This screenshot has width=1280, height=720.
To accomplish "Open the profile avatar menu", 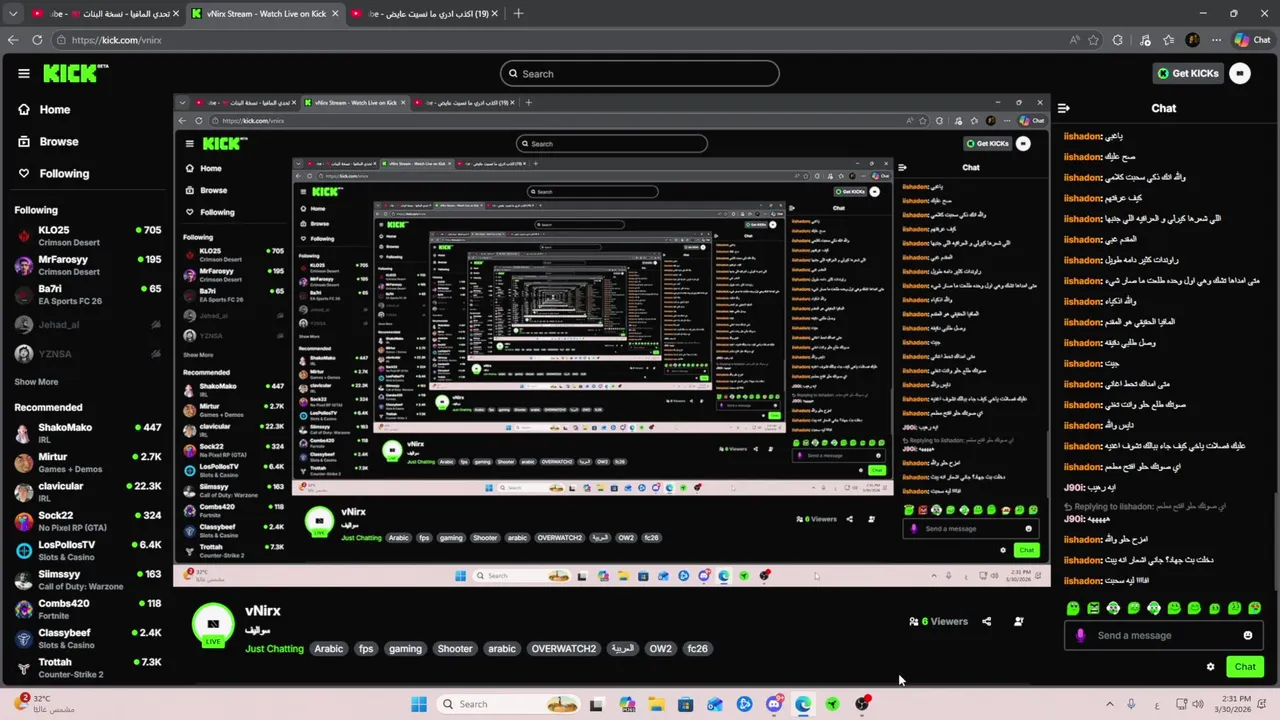I will coord(1240,73).
